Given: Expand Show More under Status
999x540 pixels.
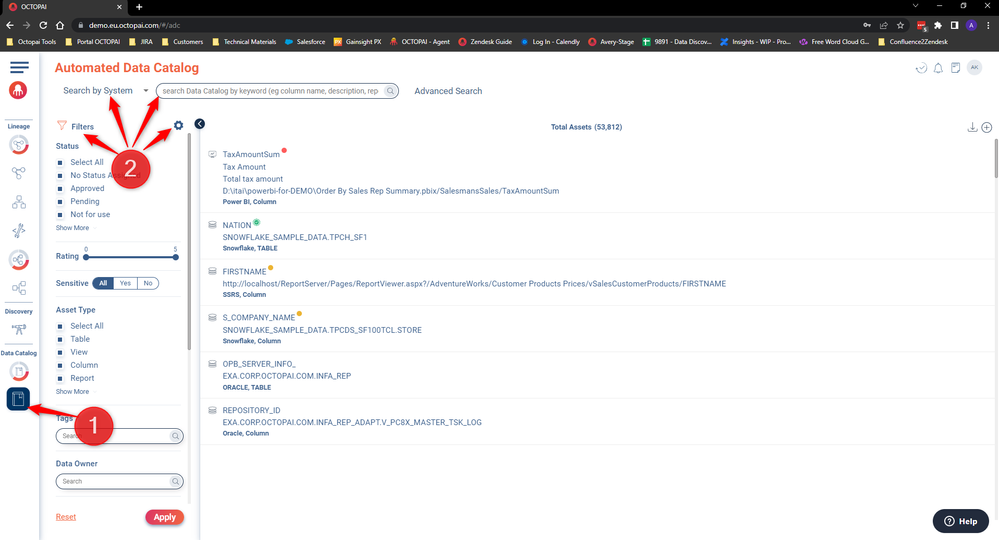Looking at the screenshot, I should point(72,228).
